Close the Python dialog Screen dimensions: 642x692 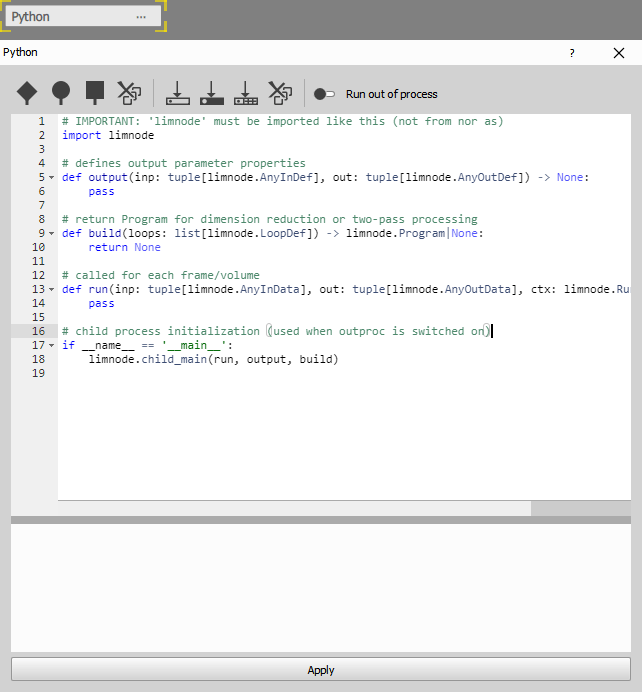[x=619, y=53]
